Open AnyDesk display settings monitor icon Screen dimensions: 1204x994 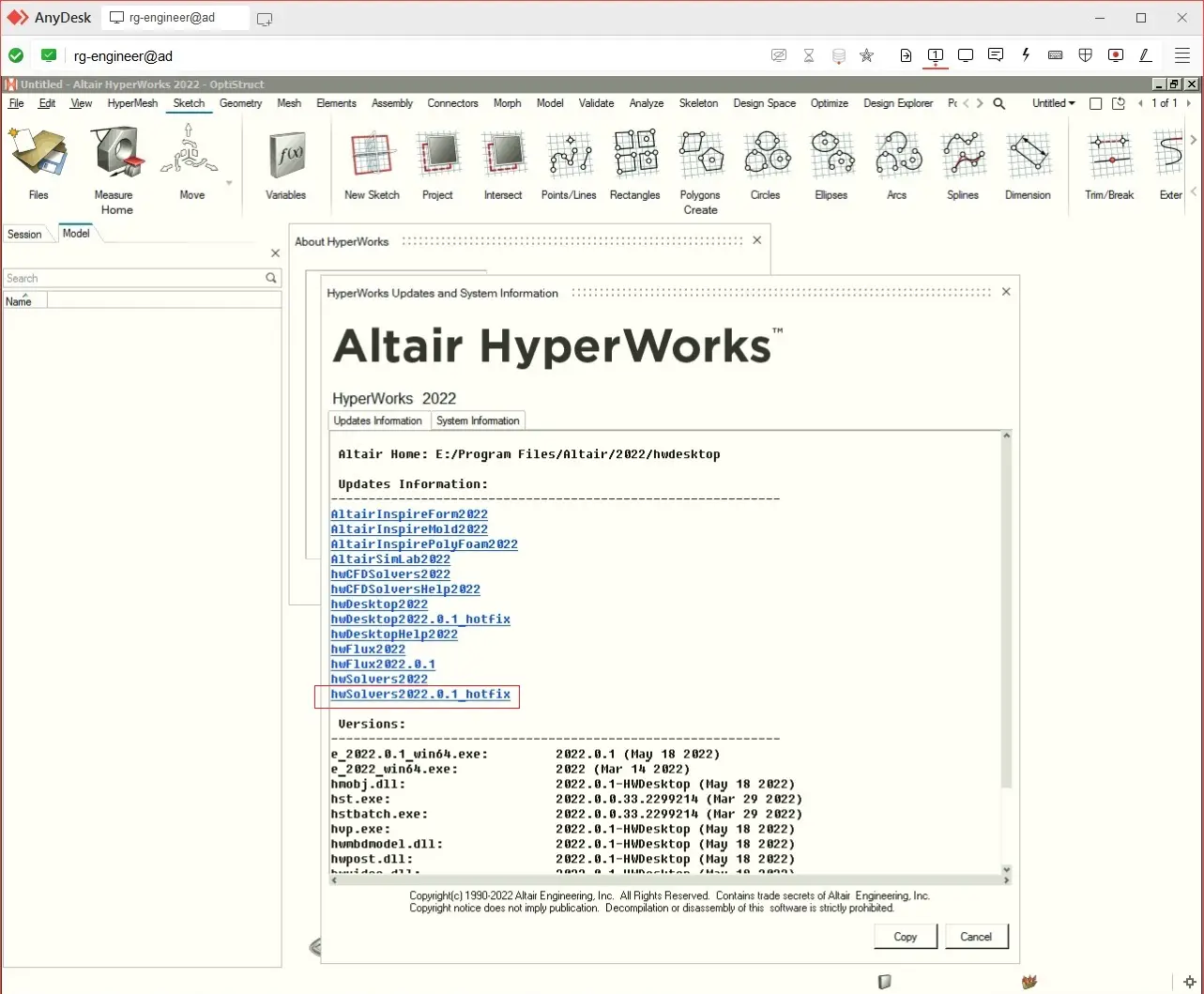pyautogui.click(x=966, y=55)
